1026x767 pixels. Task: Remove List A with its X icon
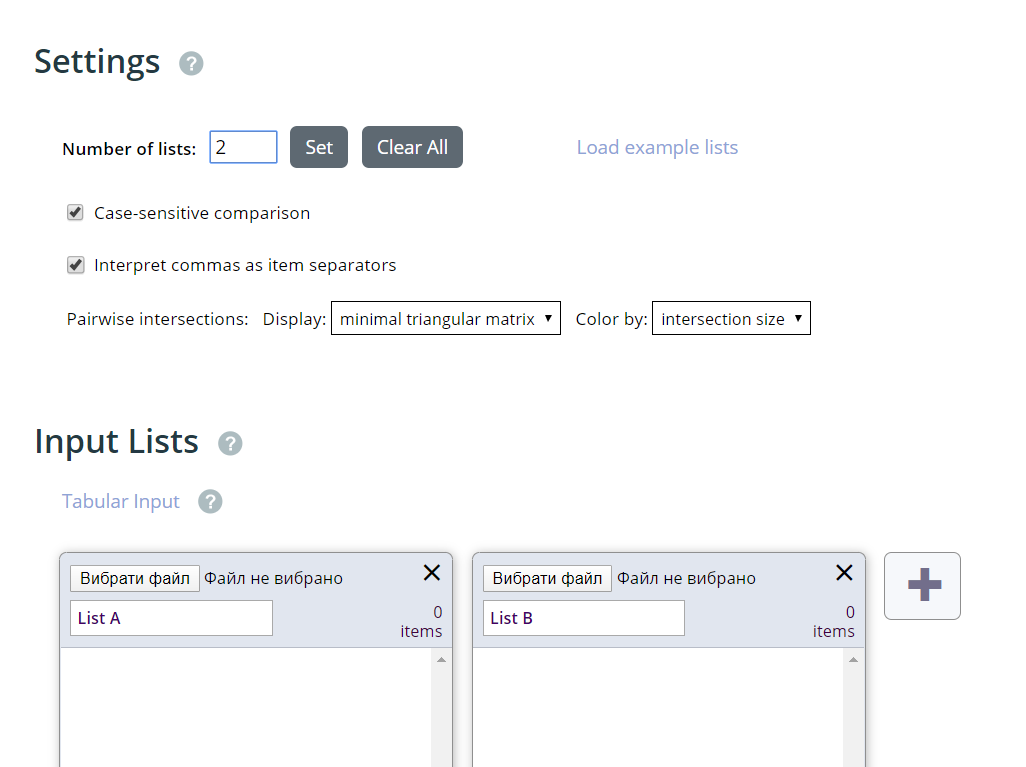(x=432, y=572)
